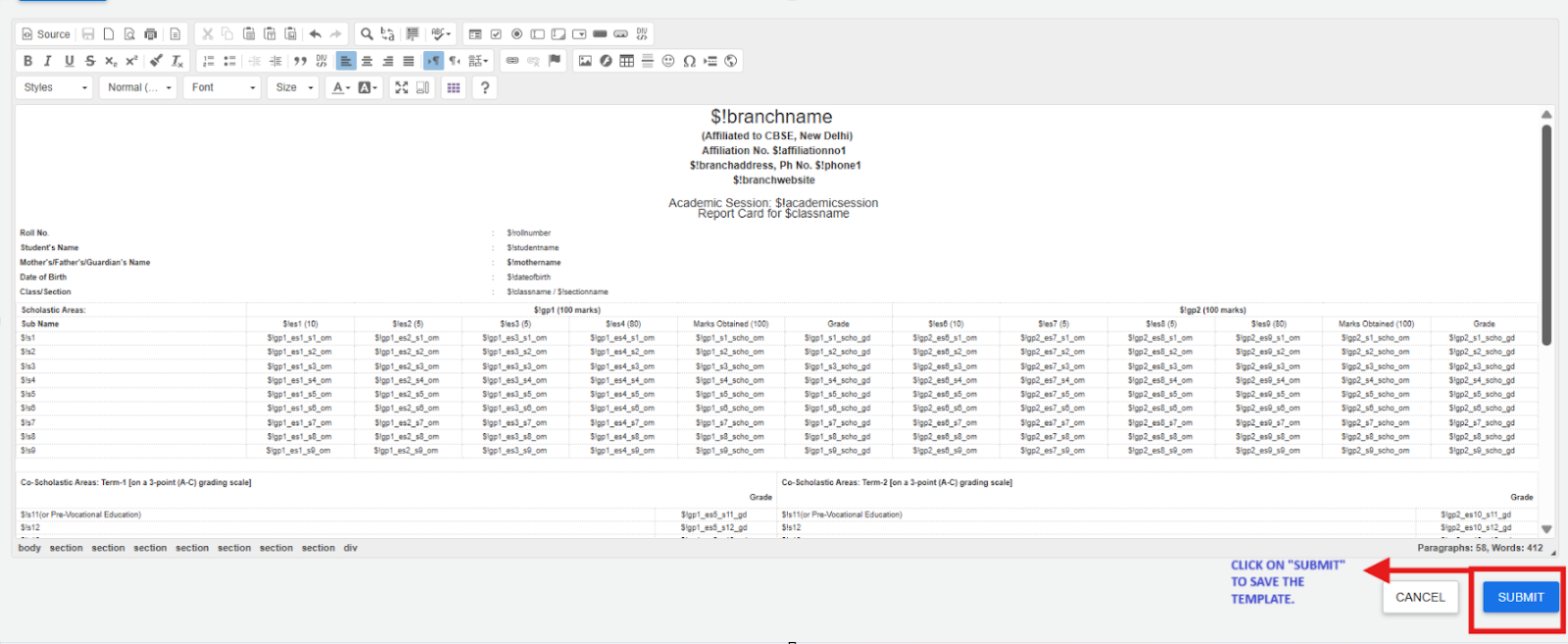Maximize the editor with the expand icon
Viewport: 1568px width, 644px height.
(402, 87)
